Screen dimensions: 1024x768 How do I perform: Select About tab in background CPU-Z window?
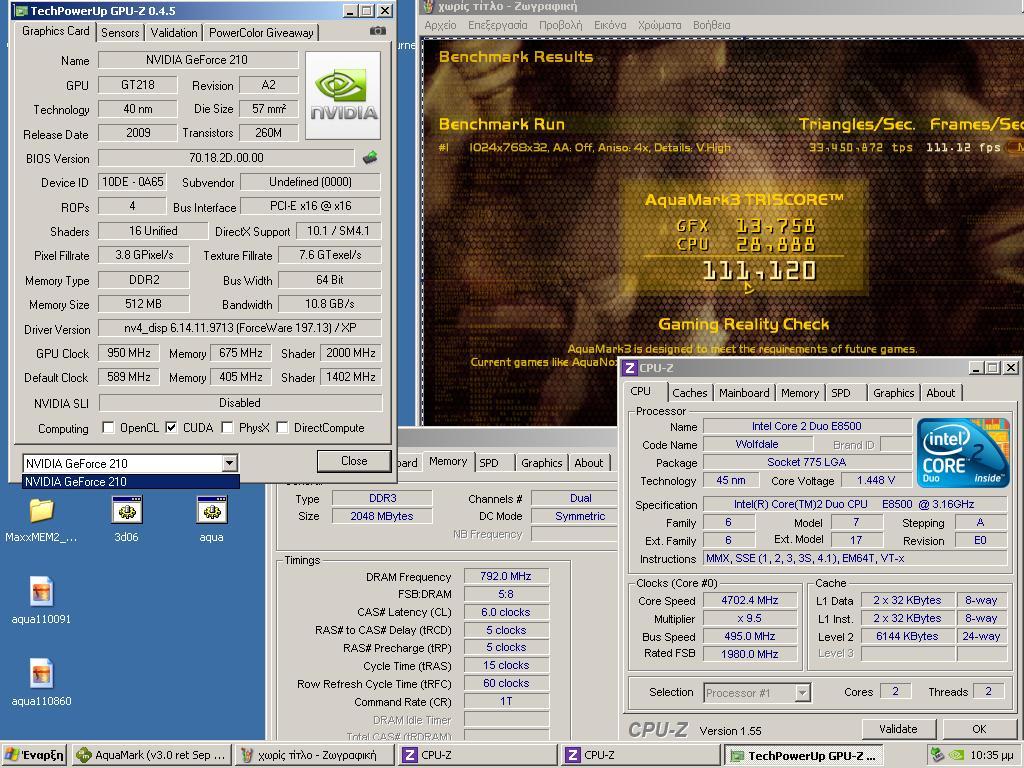(x=588, y=462)
